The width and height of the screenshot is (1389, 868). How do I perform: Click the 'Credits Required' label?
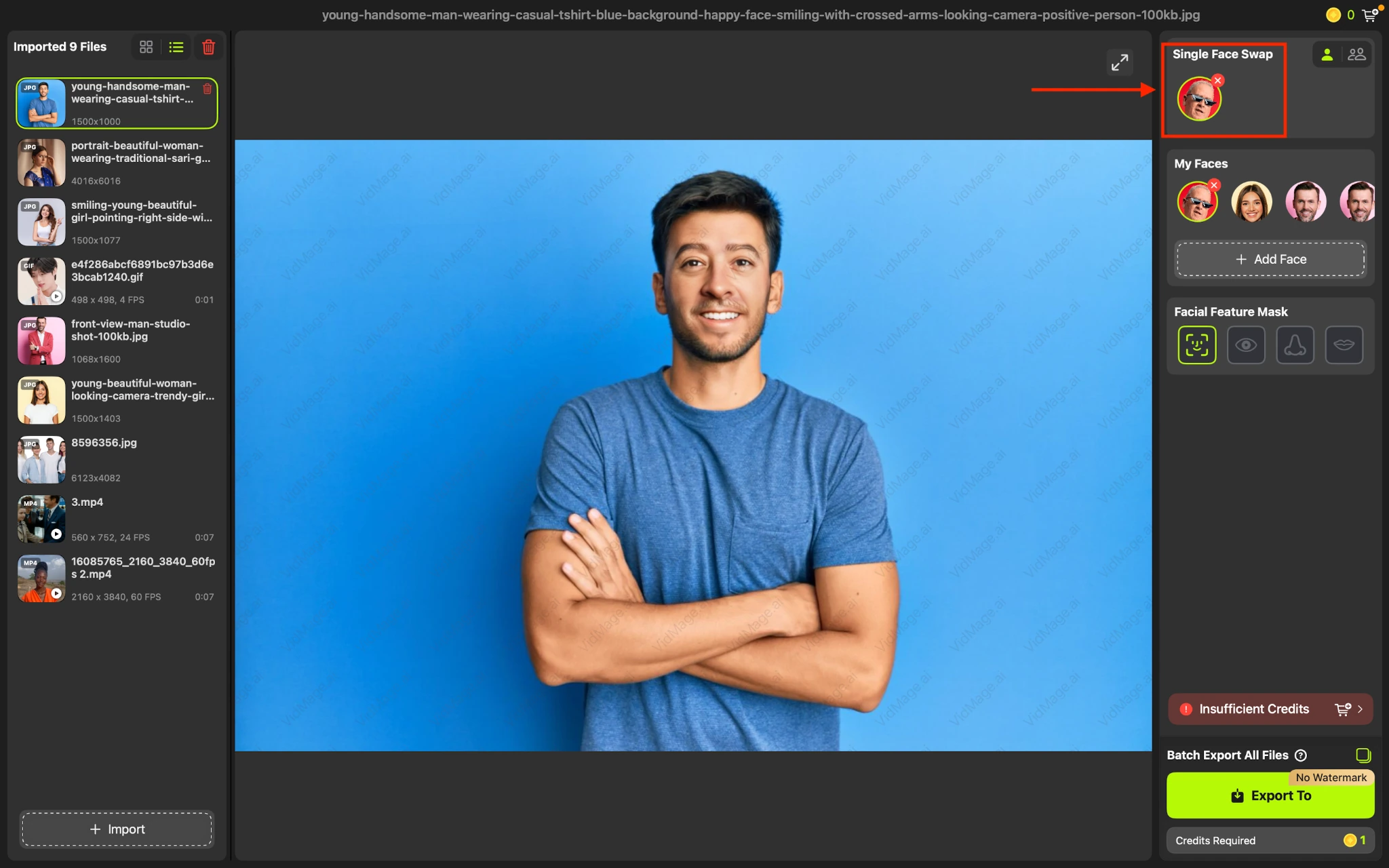[x=1215, y=841]
